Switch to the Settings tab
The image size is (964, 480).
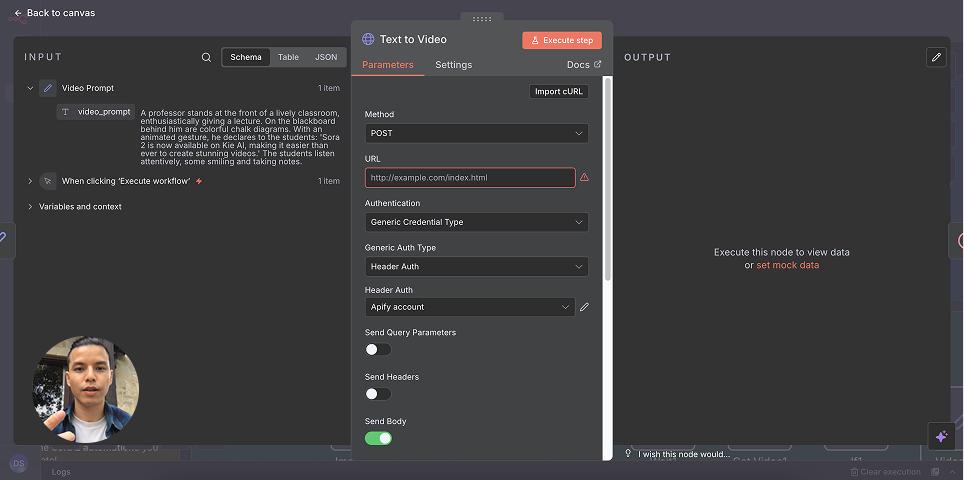click(x=453, y=65)
